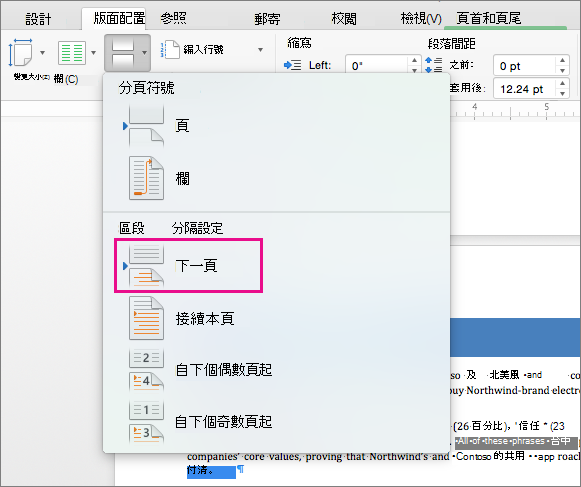Increase 套用後 spacing with up arrow
Screen dimensions: 581x487
click(562, 83)
